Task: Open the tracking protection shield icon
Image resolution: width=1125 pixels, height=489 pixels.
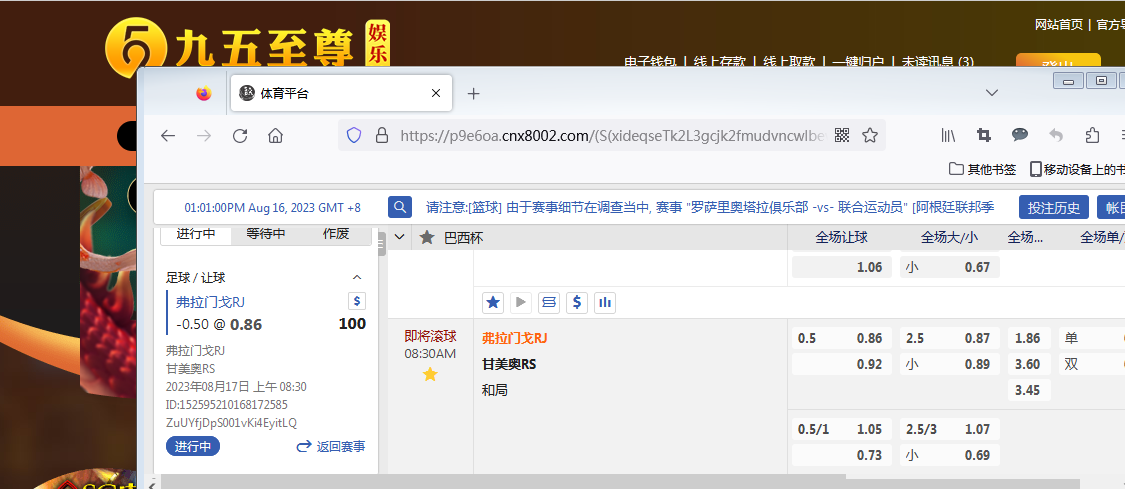Action: [354, 136]
